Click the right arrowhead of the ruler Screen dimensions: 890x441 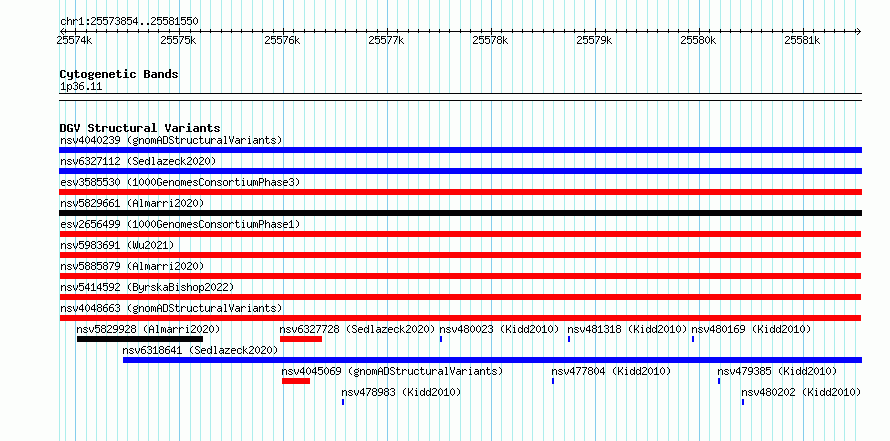[x=859, y=31]
